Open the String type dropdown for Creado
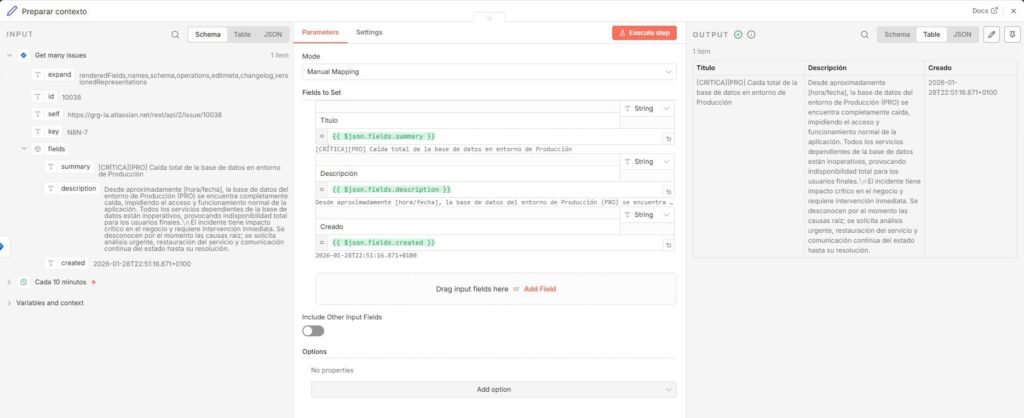1024x418 pixels. (647, 214)
